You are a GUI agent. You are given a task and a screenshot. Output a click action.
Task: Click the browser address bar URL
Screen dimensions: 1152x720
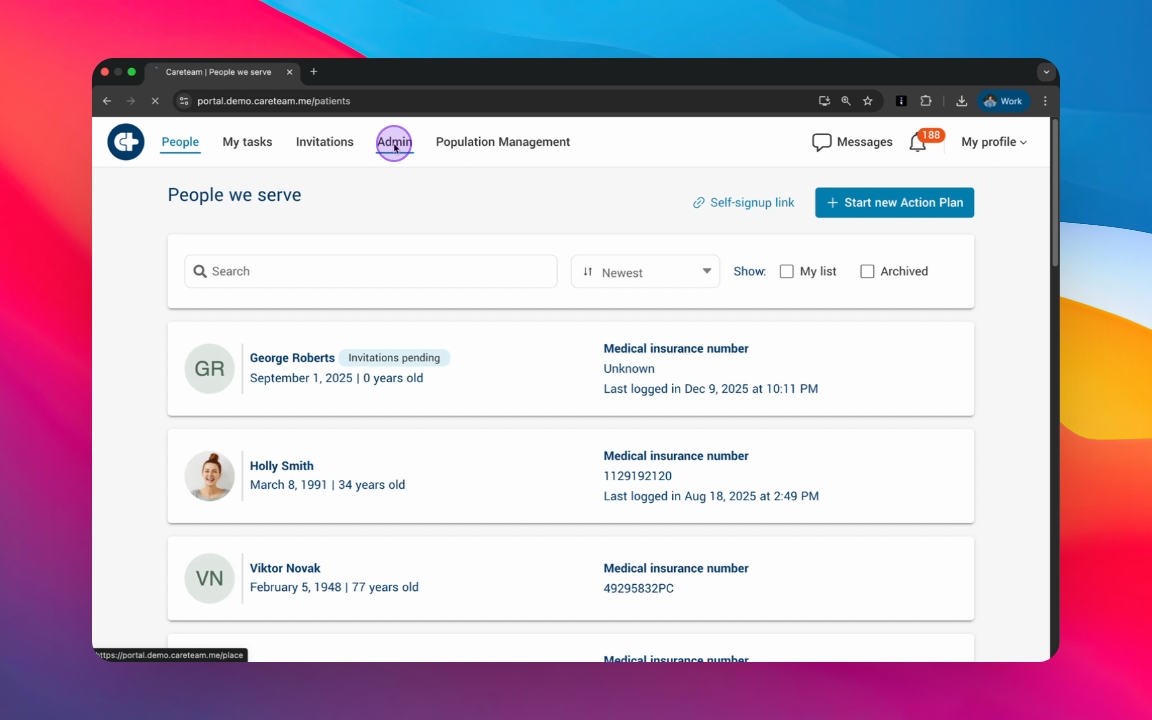(273, 101)
